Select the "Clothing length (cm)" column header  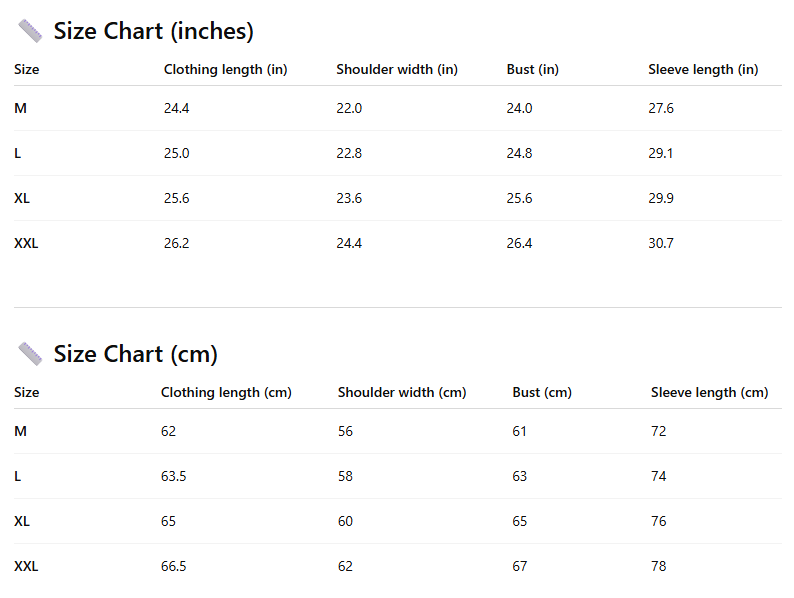[x=226, y=392]
